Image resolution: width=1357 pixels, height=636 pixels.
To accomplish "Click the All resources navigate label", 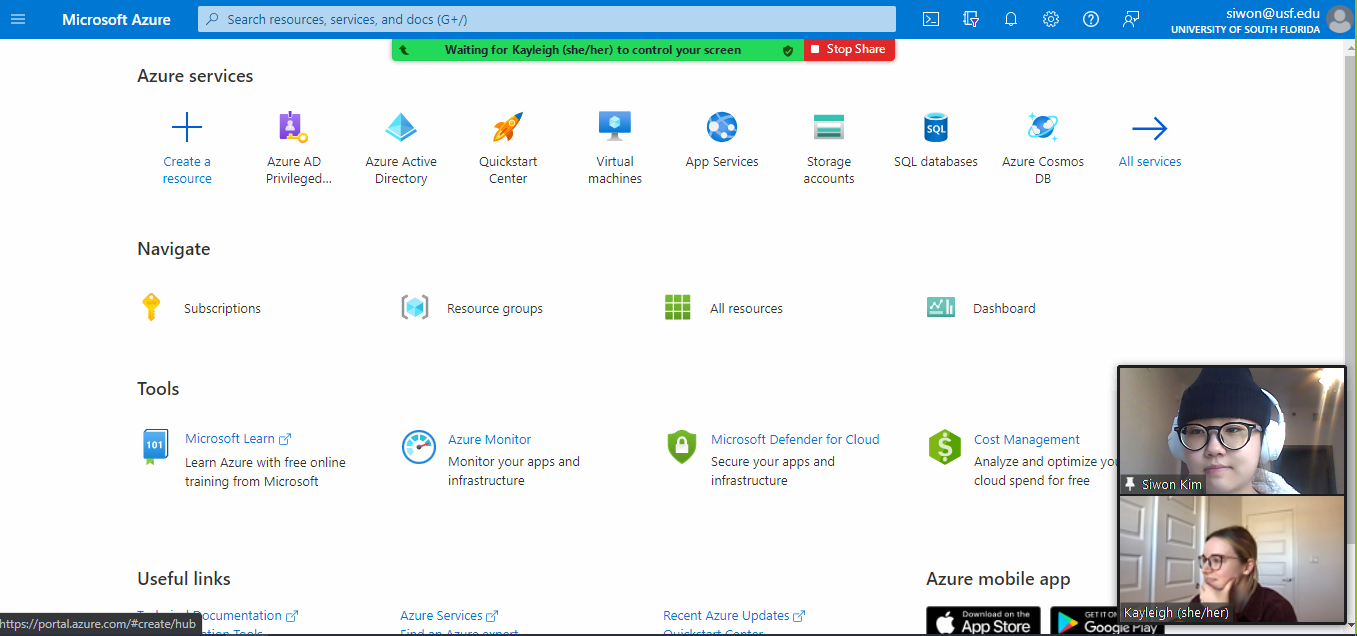I will tap(746, 308).
